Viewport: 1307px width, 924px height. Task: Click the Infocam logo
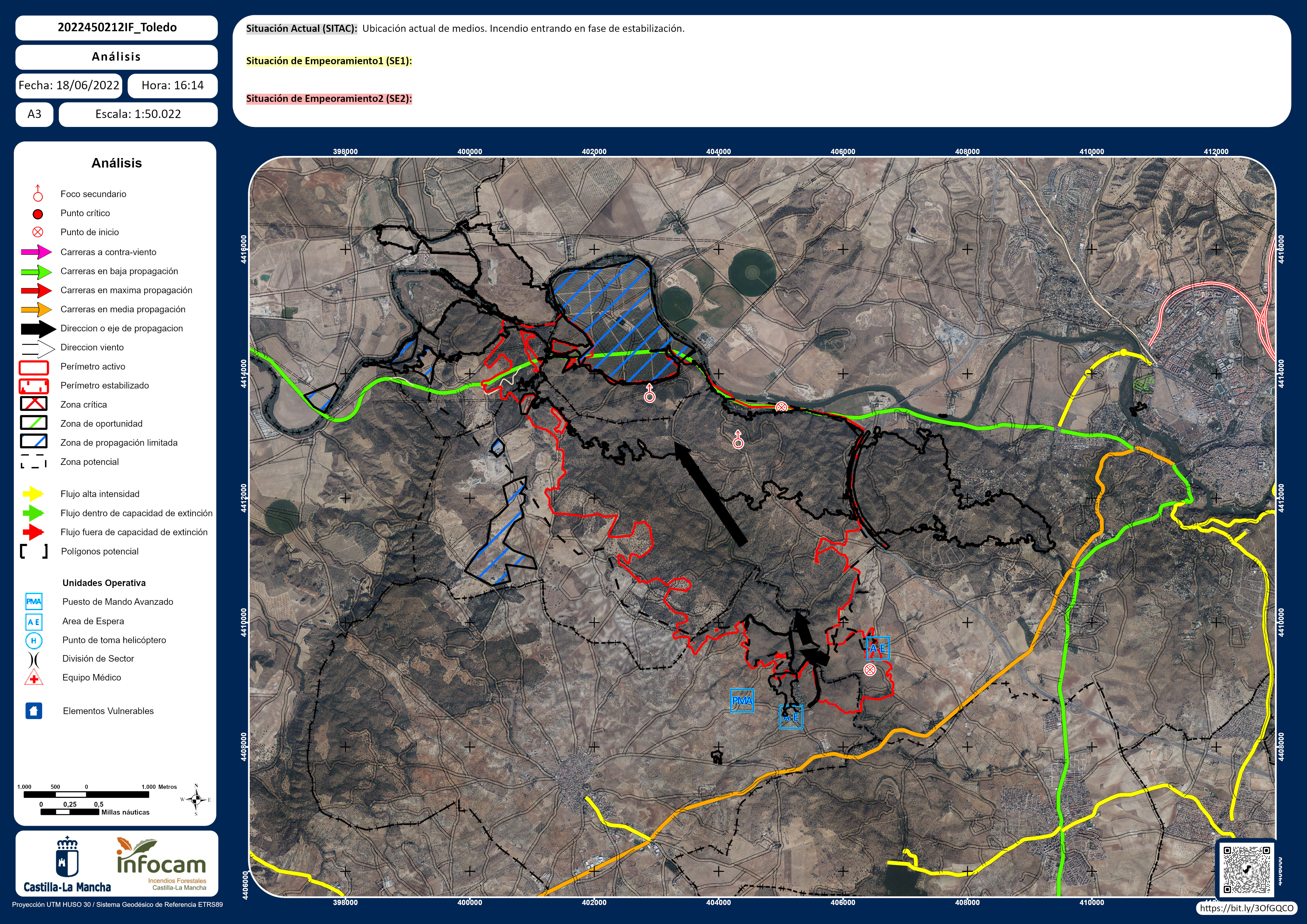tap(162, 864)
